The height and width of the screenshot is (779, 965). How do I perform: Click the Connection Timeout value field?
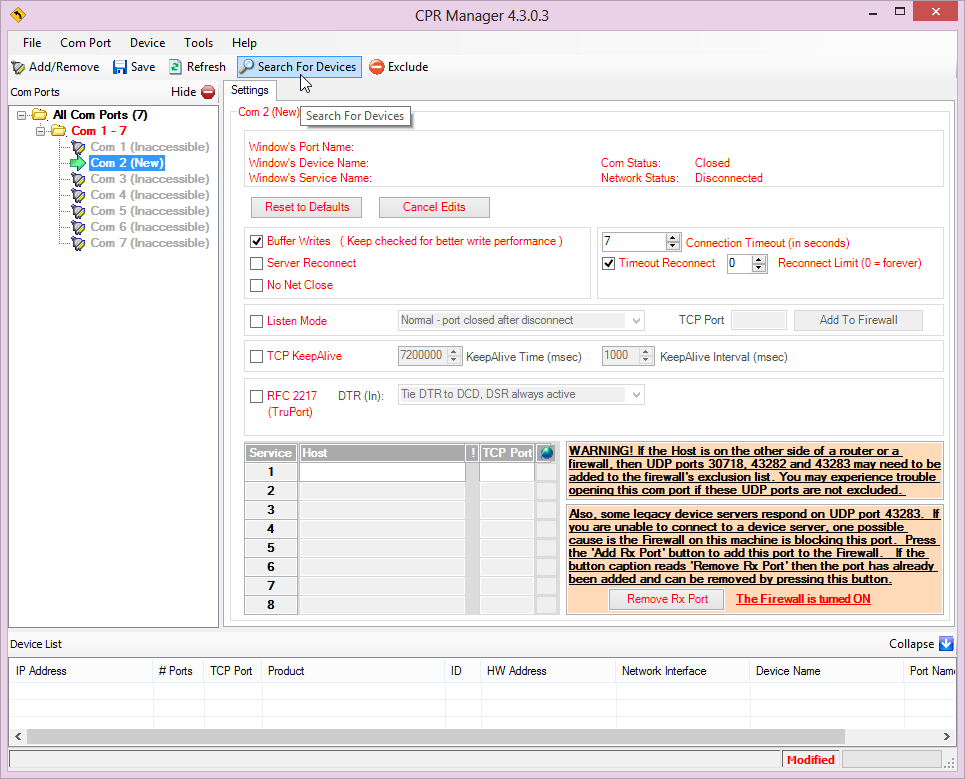point(634,242)
